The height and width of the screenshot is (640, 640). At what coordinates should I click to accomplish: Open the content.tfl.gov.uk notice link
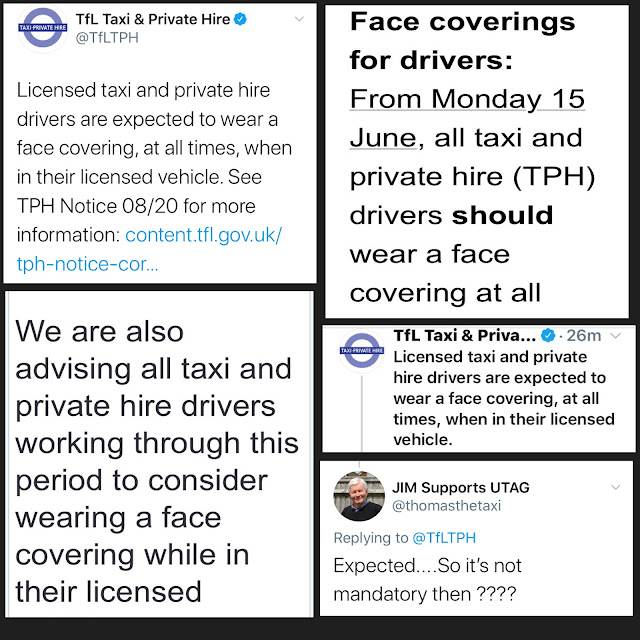tap(149, 249)
